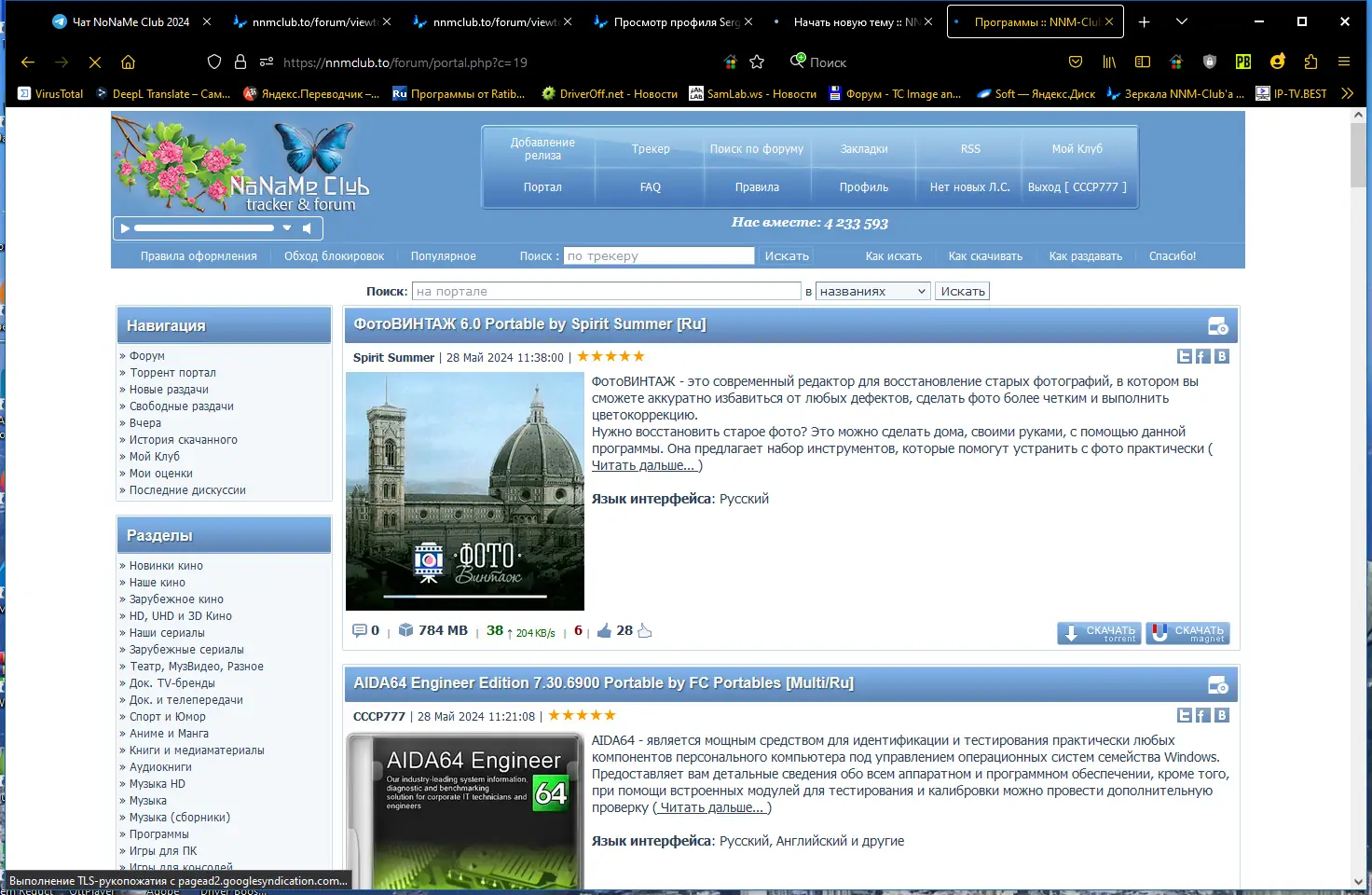Click Искать next to the tracker search

pyautogui.click(x=787, y=256)
